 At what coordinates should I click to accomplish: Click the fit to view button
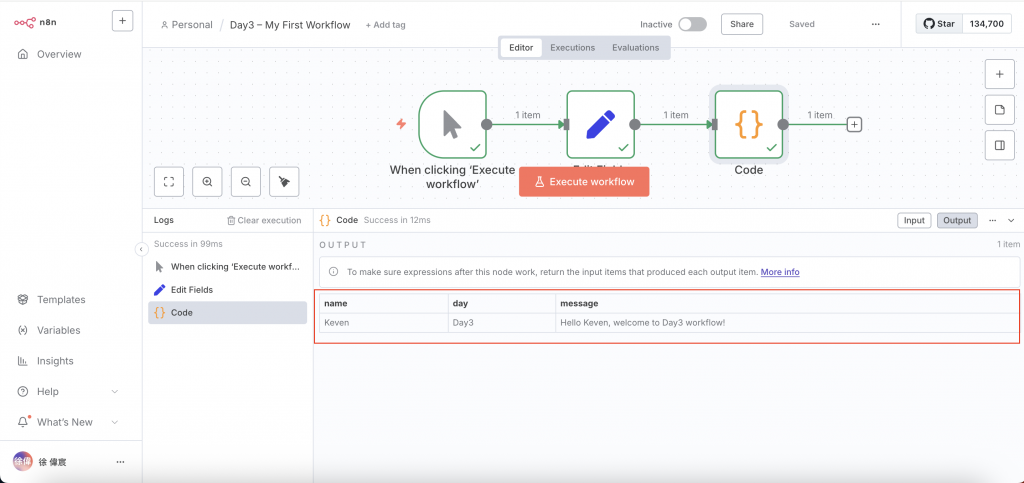[169, 181]
